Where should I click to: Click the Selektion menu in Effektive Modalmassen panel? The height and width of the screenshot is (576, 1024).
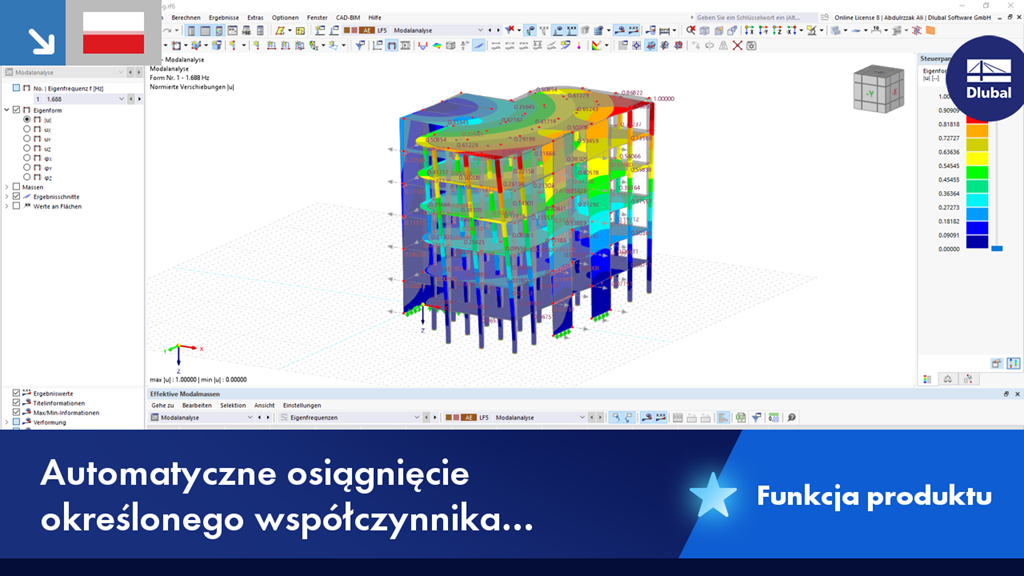tap(233, 405)
